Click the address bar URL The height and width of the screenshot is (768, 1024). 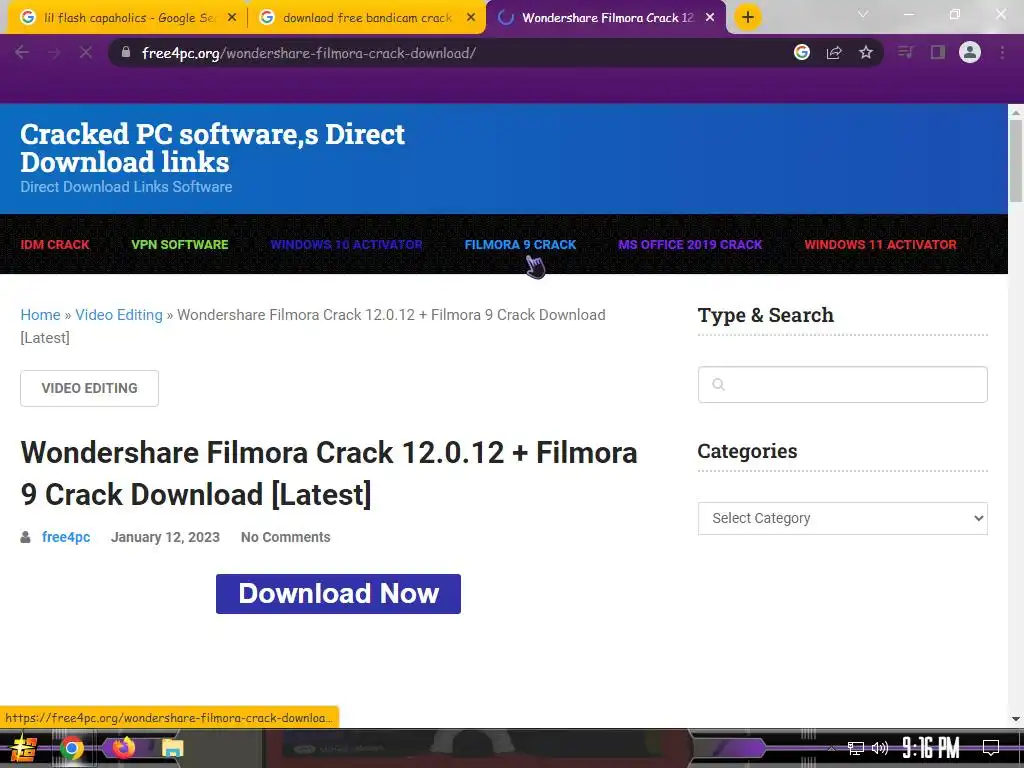309,53
